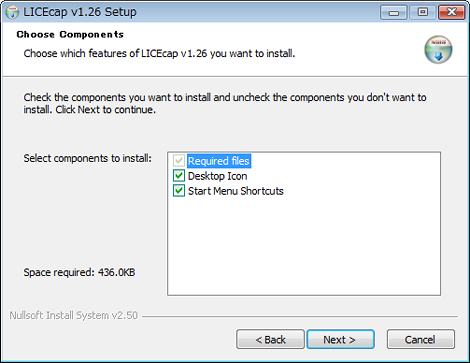
Task: Click the LICEcap installer icon in title bar
Action: tap(12, 12)
